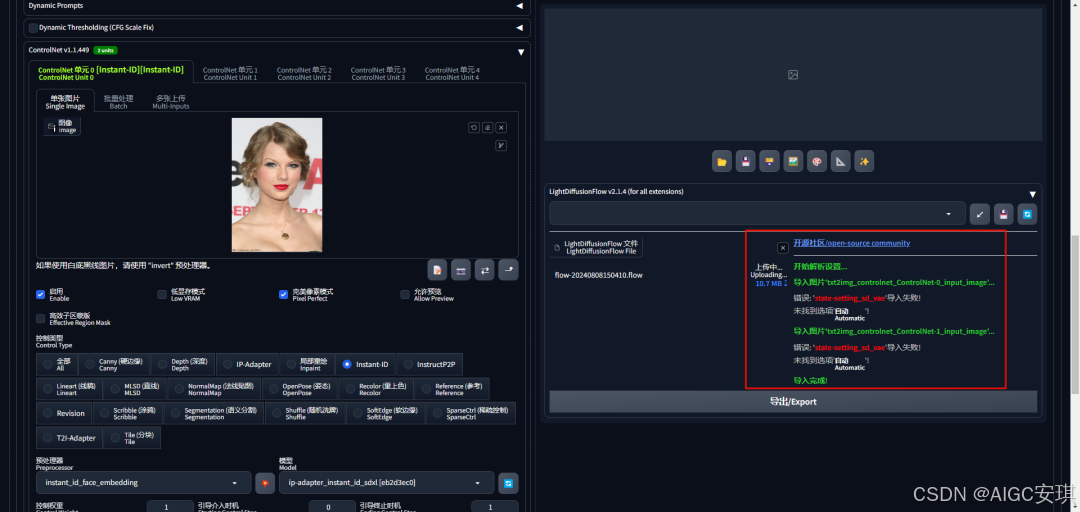Select the All control type radio
This screenshot has height=512, width=1080.
56,365
